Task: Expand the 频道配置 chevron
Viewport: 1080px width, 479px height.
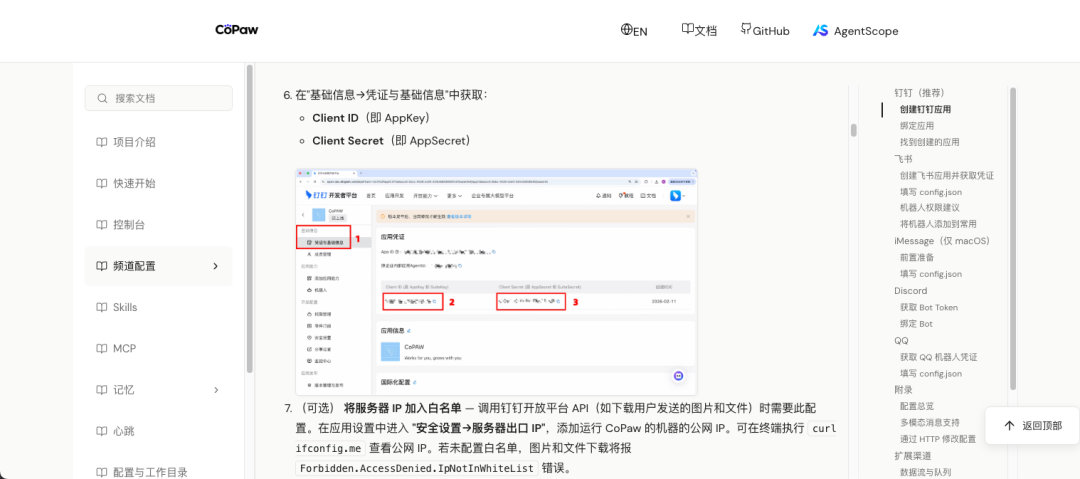Action: coord(216,266)
